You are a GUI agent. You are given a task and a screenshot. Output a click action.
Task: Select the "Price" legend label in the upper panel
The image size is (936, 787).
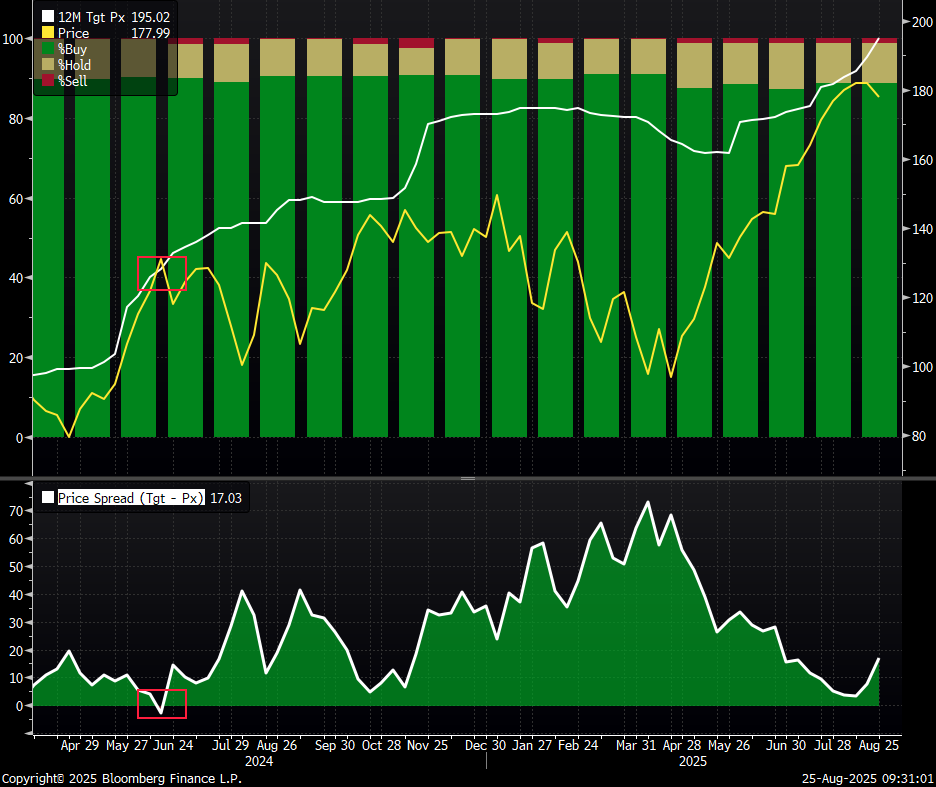tap(73, 33)
